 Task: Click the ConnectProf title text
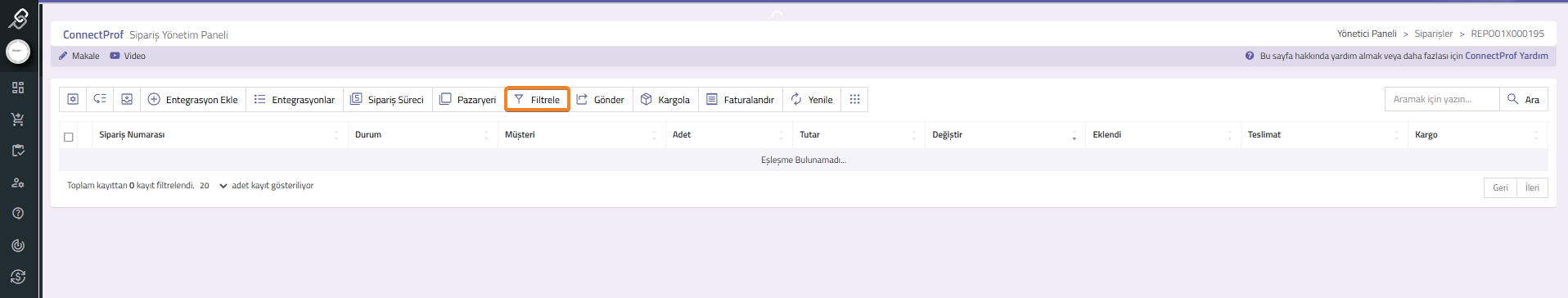[93, 34]
